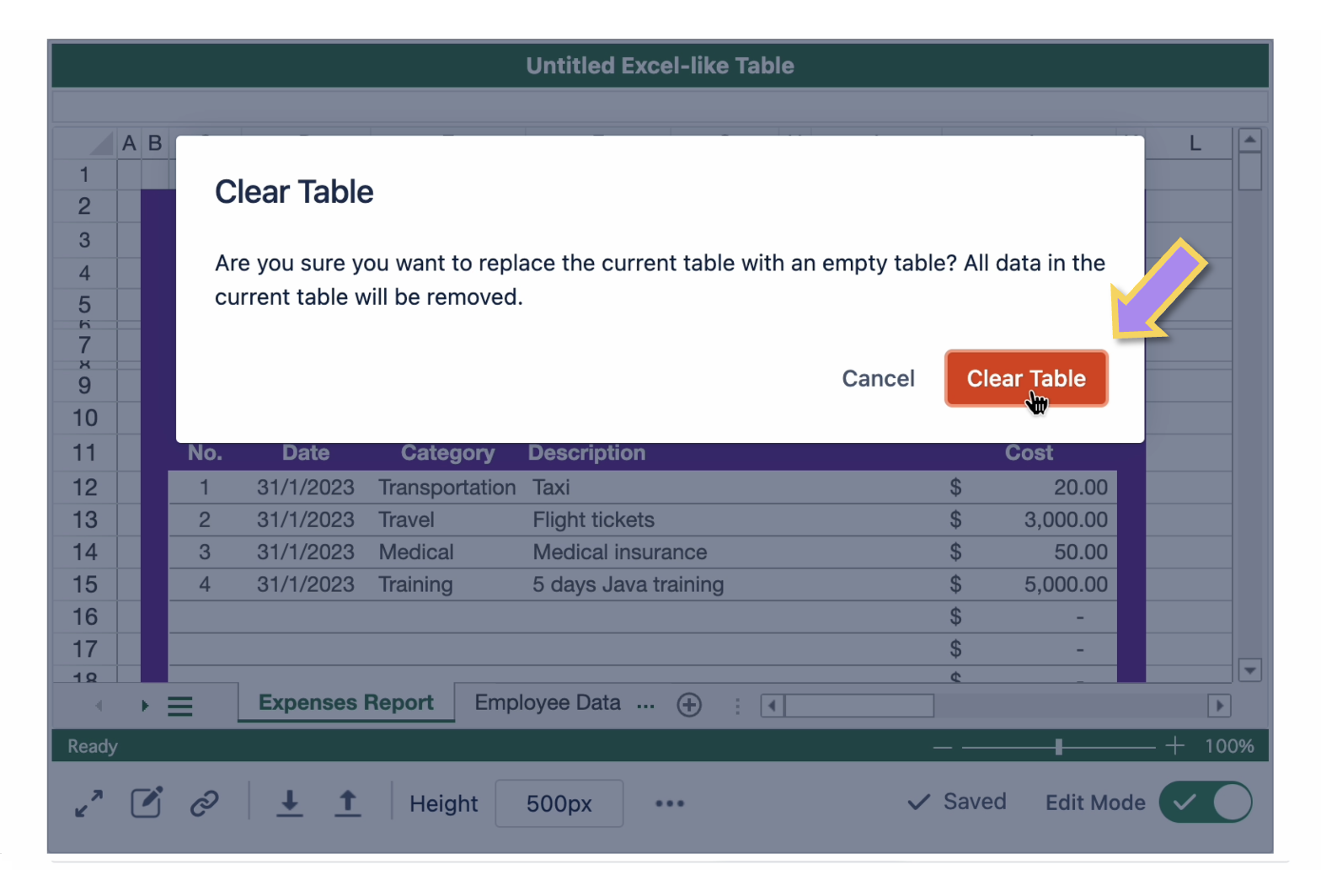Open the all sheets list icon

pyautogui.click(x=180, y=706)
